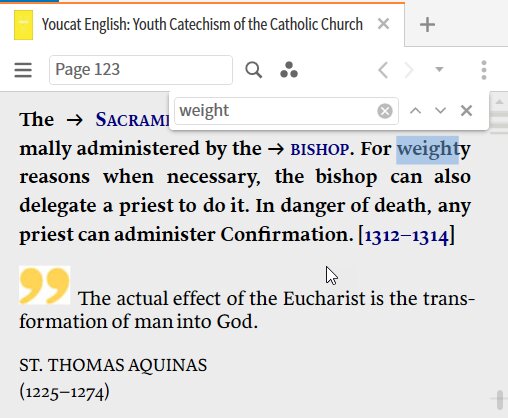Image resolution: width=508 pixels, height=418 pixels.
Task: Click the highlighted word 'weighty'
Action: 433,149
